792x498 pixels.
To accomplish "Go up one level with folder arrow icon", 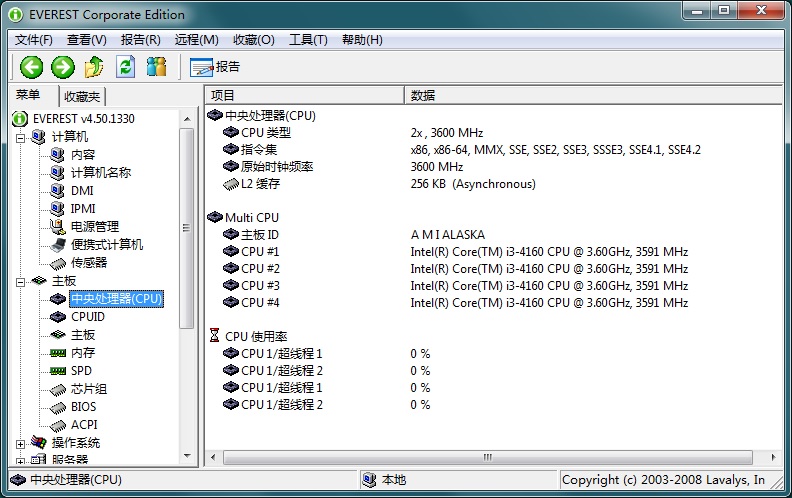I will pos(94,67).
